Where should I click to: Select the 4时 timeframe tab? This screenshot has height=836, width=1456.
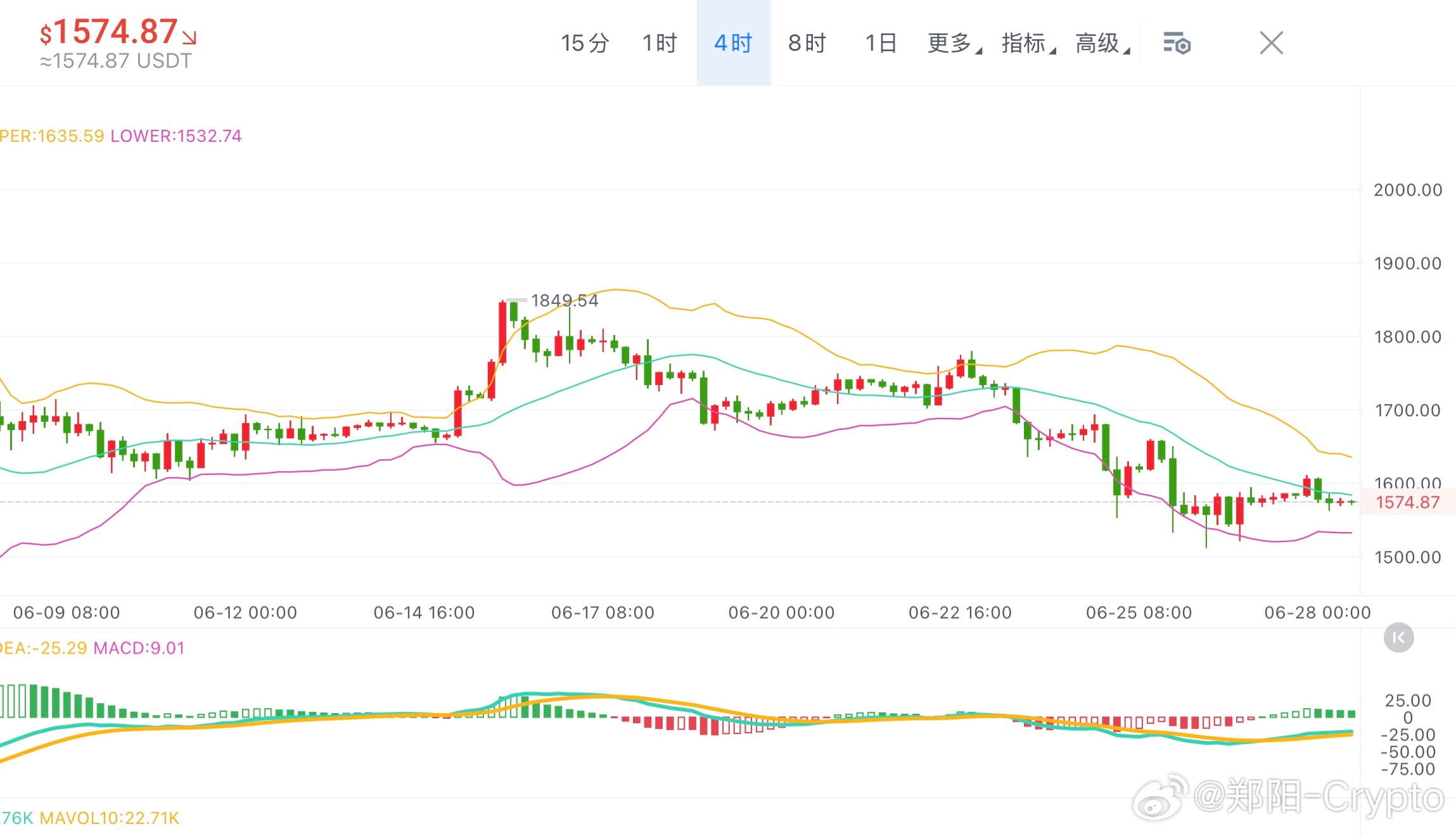734,43
